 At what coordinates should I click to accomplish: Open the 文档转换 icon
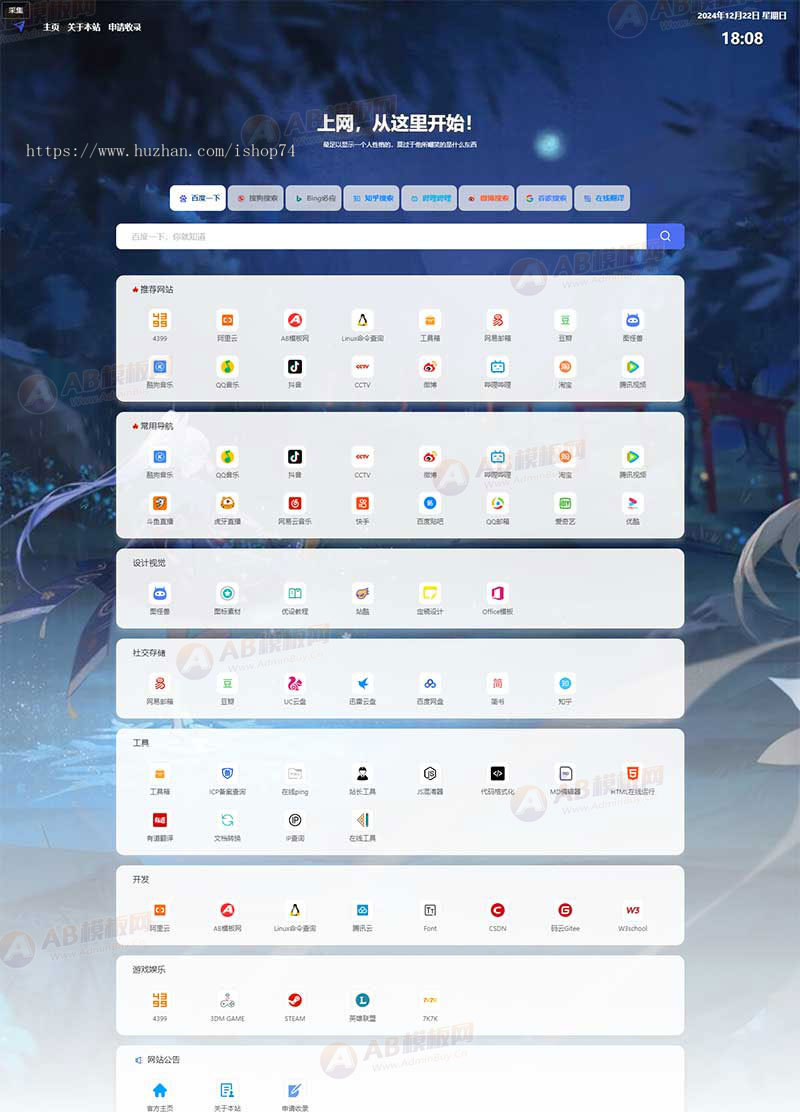click(x=228, y=820)
